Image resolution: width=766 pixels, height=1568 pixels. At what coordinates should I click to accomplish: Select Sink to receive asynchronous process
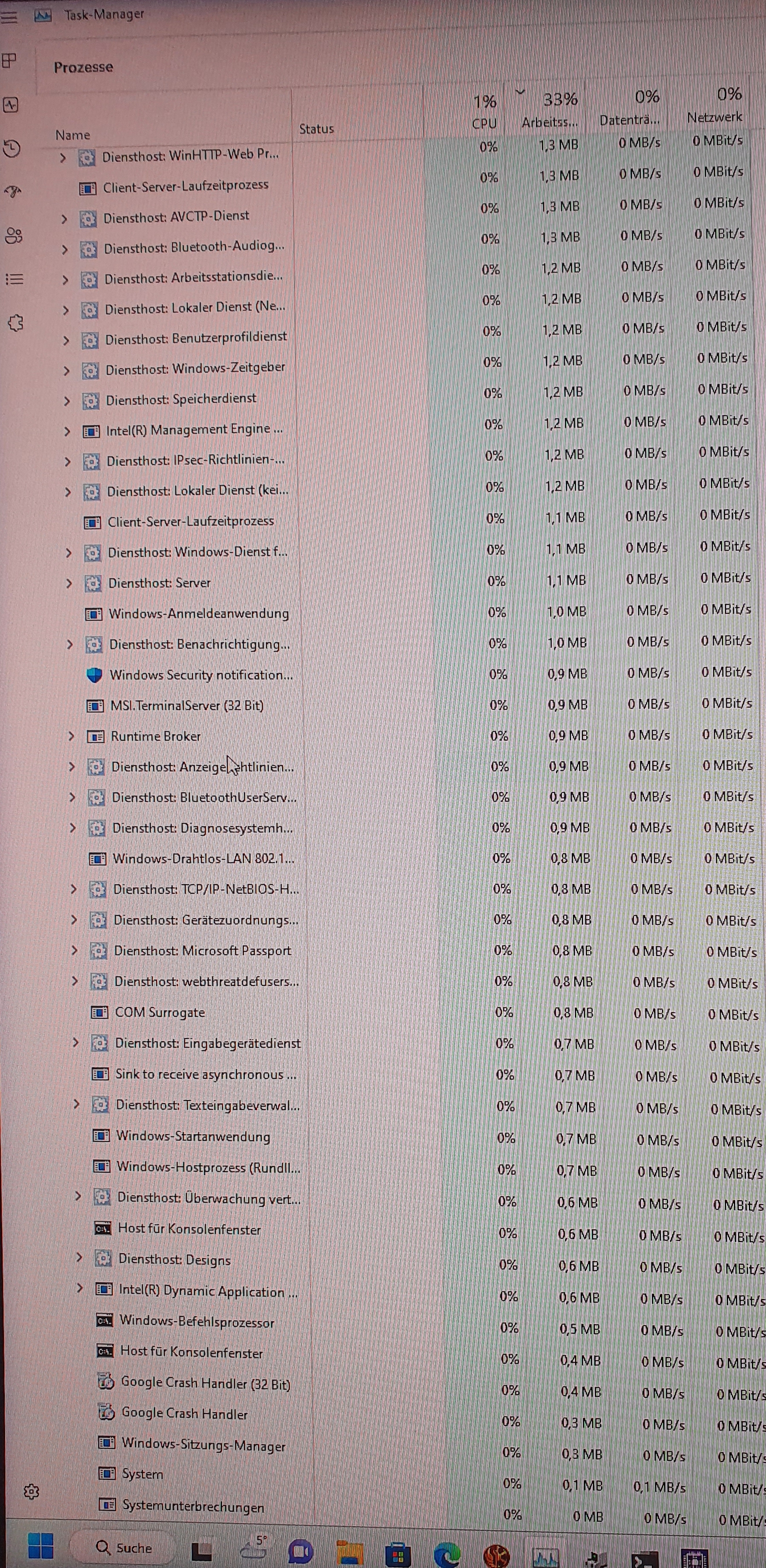tap(206, 1074)
